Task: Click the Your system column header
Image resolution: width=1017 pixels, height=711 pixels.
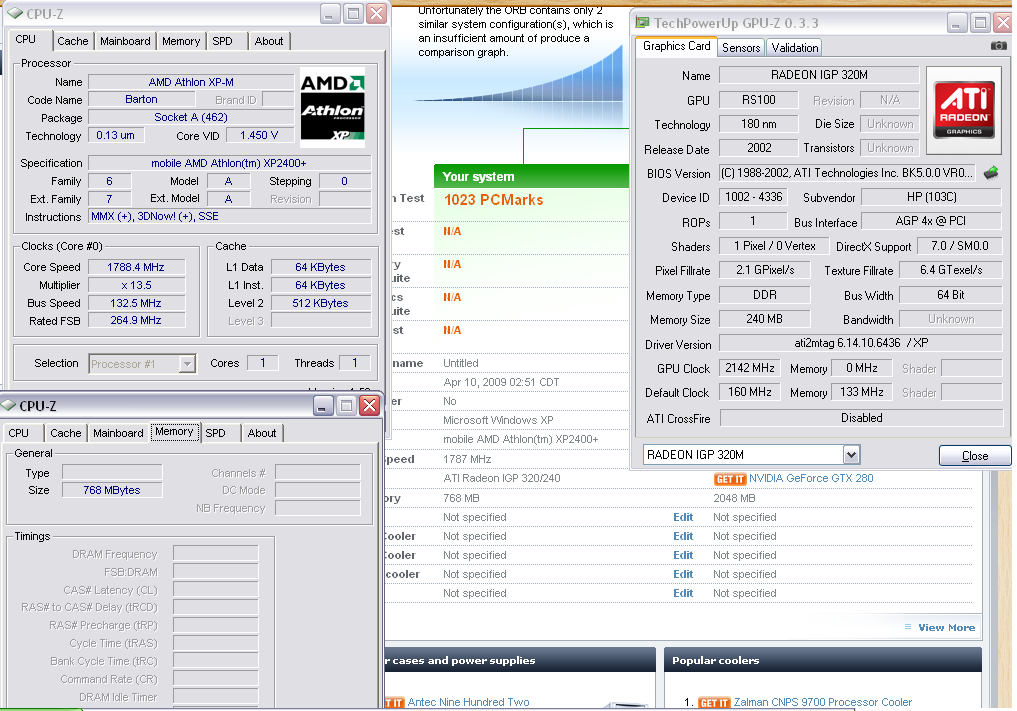Action: 532,176
